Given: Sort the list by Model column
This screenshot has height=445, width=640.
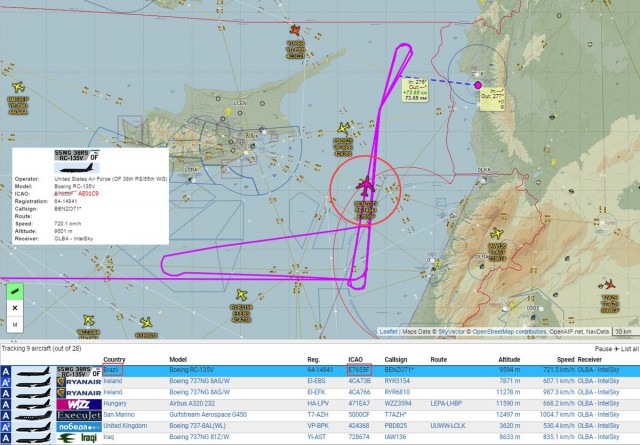Looking at the screenshot, I should click(178, 360).
